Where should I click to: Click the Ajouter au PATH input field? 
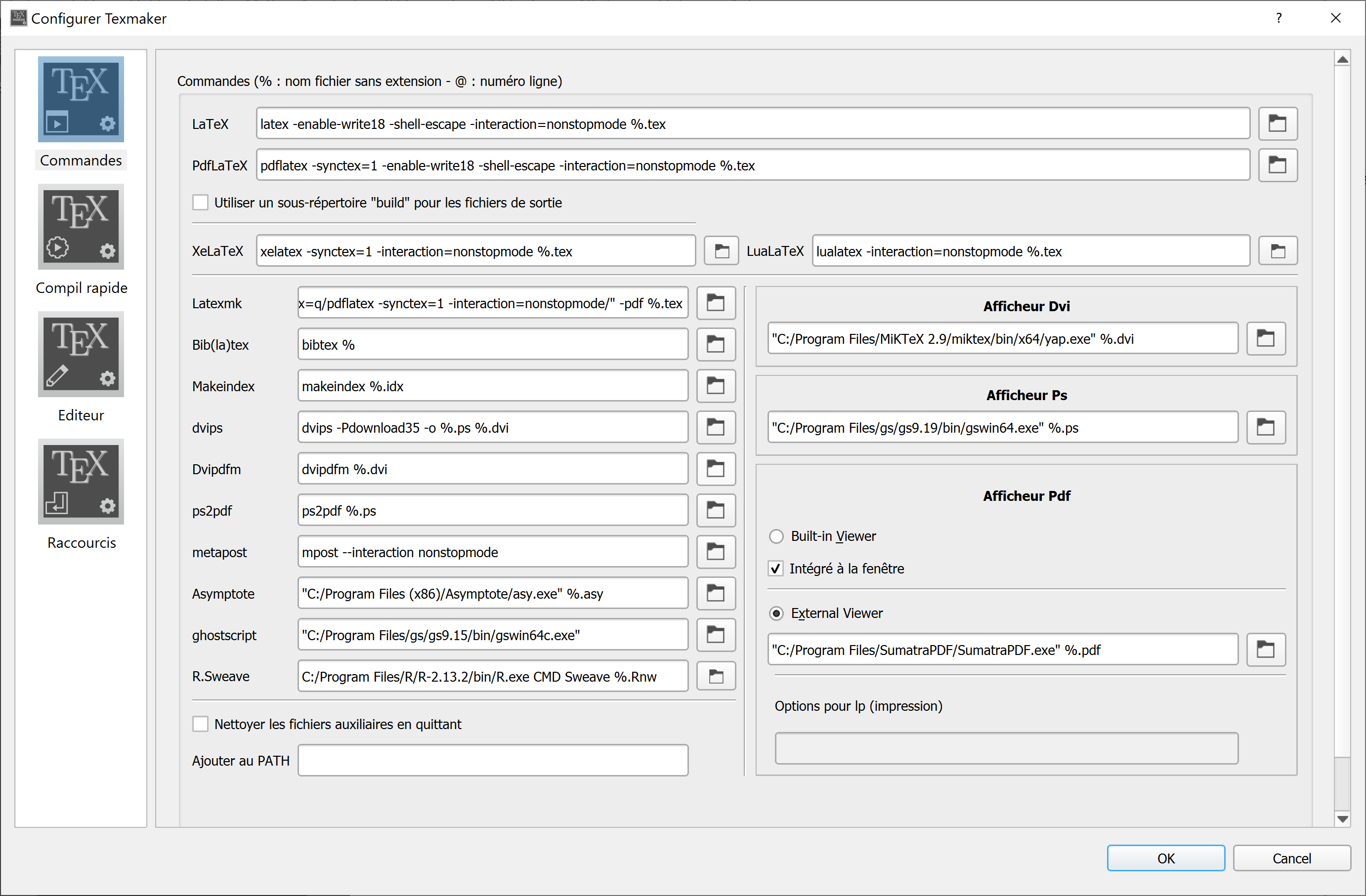point(492,760)
